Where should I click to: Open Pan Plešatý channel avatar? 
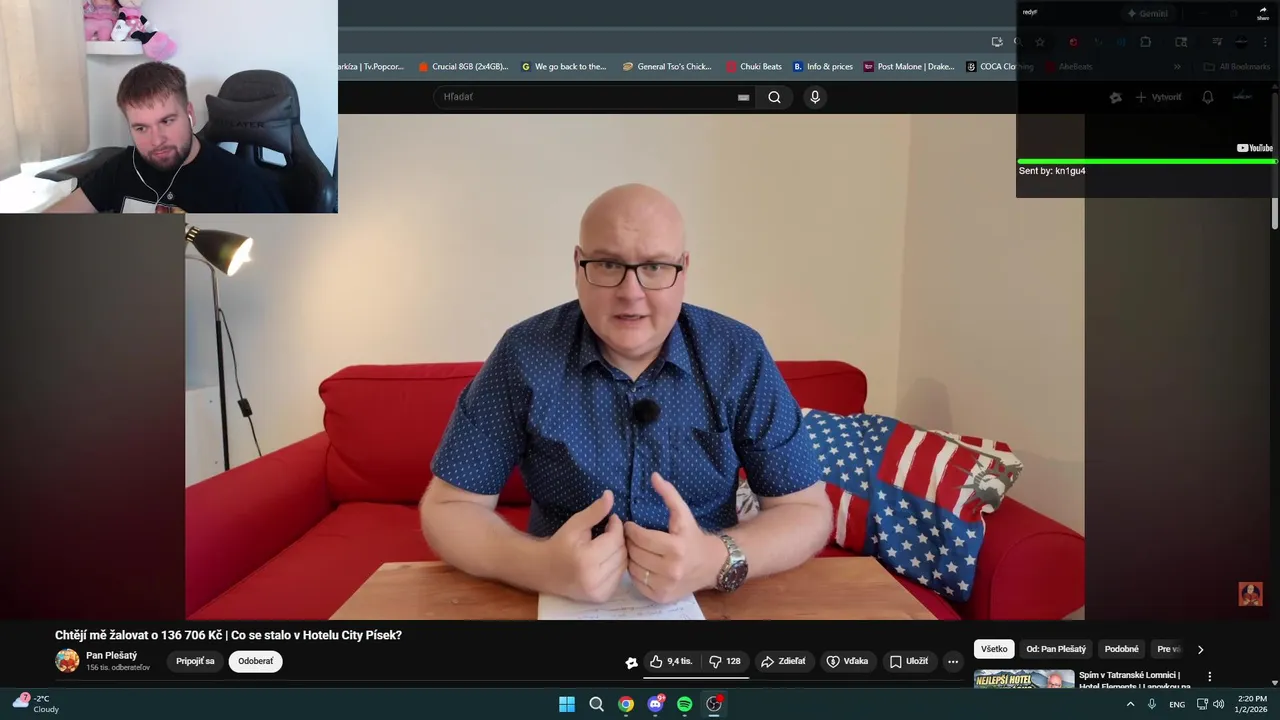click(67, 660)
